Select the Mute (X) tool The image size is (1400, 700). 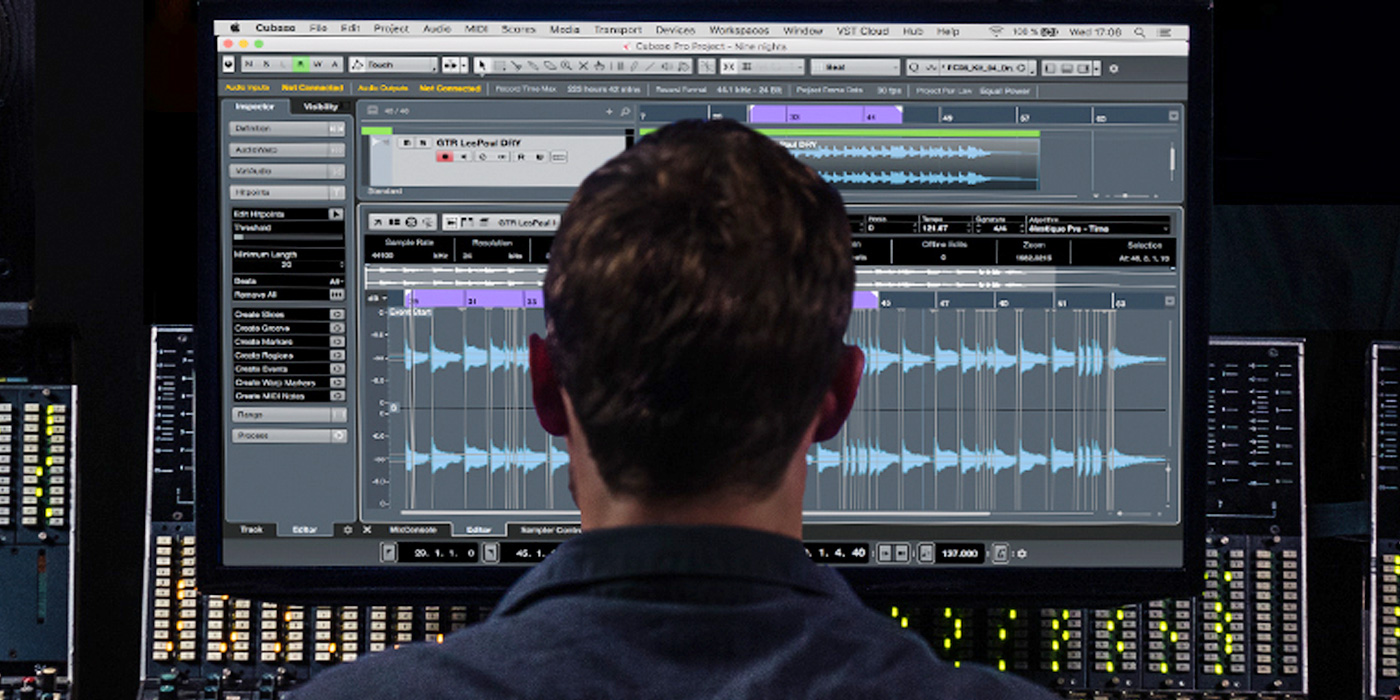tap(583, 65)
